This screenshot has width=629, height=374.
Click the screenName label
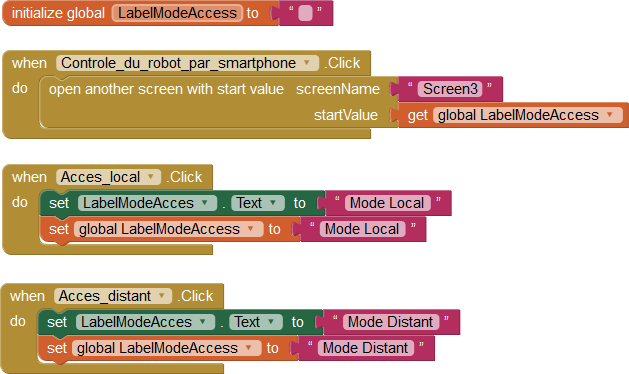(338, 89)
